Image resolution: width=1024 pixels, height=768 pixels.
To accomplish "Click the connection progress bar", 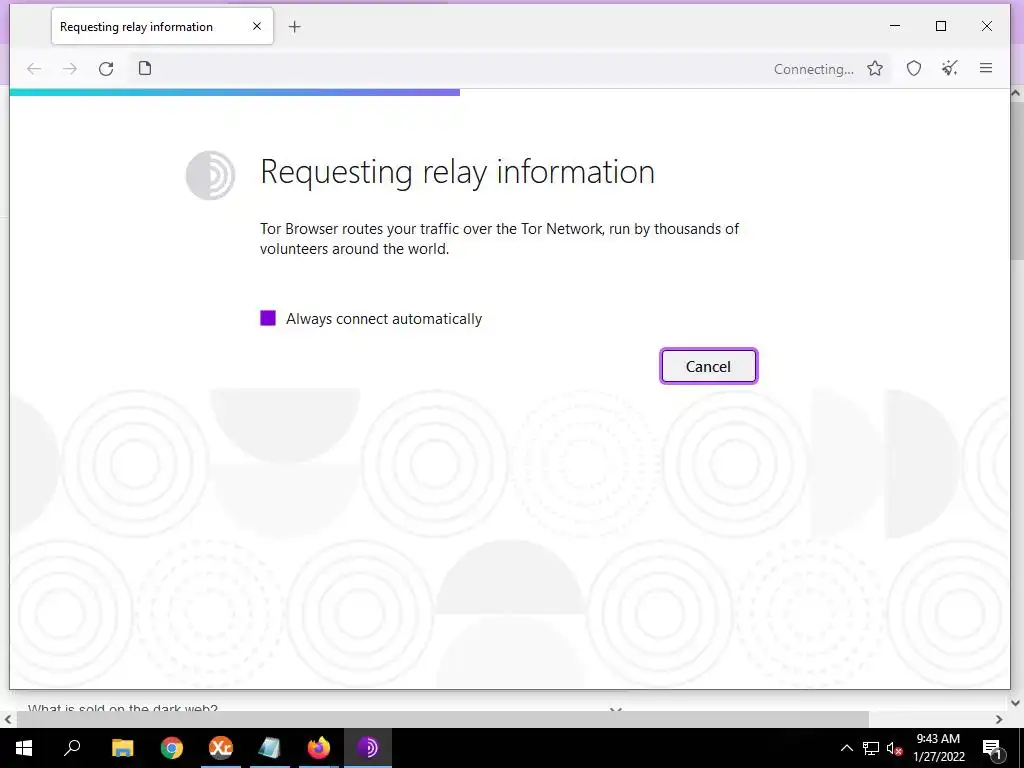I will pos(234,93).
